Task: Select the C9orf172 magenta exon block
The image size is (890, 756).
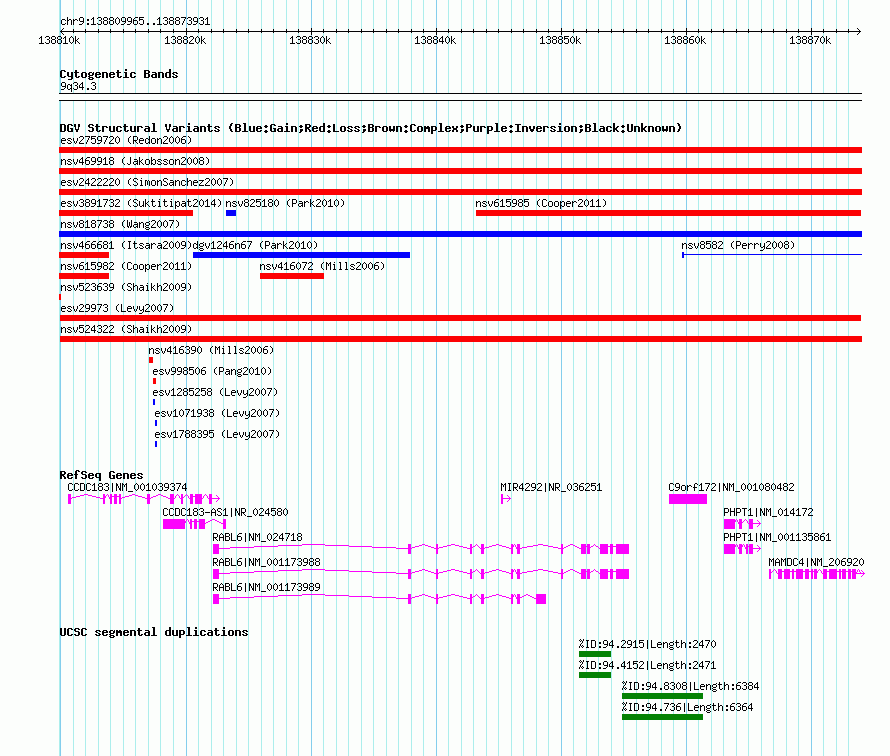Action: pos(688,499)
